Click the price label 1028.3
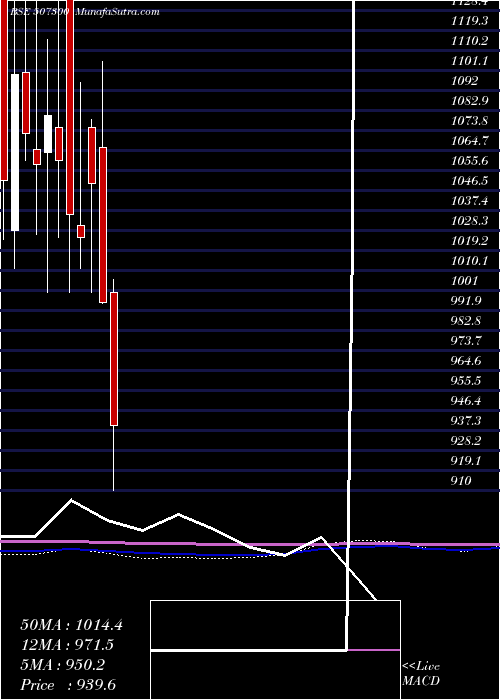Image resolution: width=500 pixels, height=700 pixels. [470, 221]
